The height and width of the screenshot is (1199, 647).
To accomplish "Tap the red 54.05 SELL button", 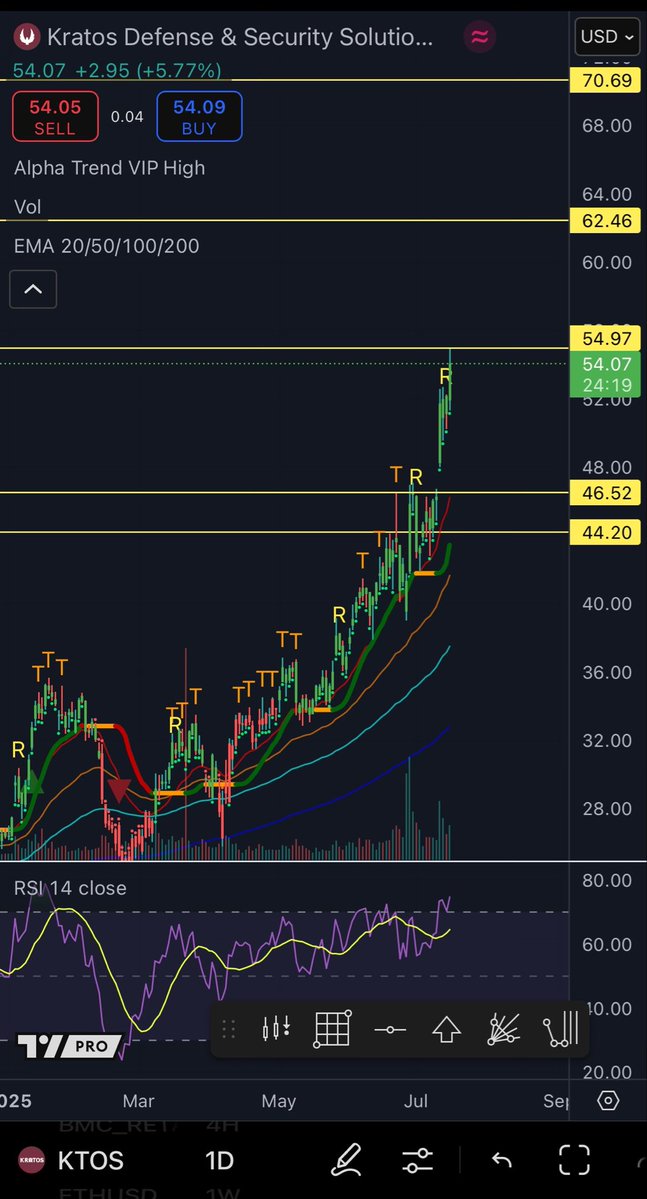I will click(x=55, y=116).
